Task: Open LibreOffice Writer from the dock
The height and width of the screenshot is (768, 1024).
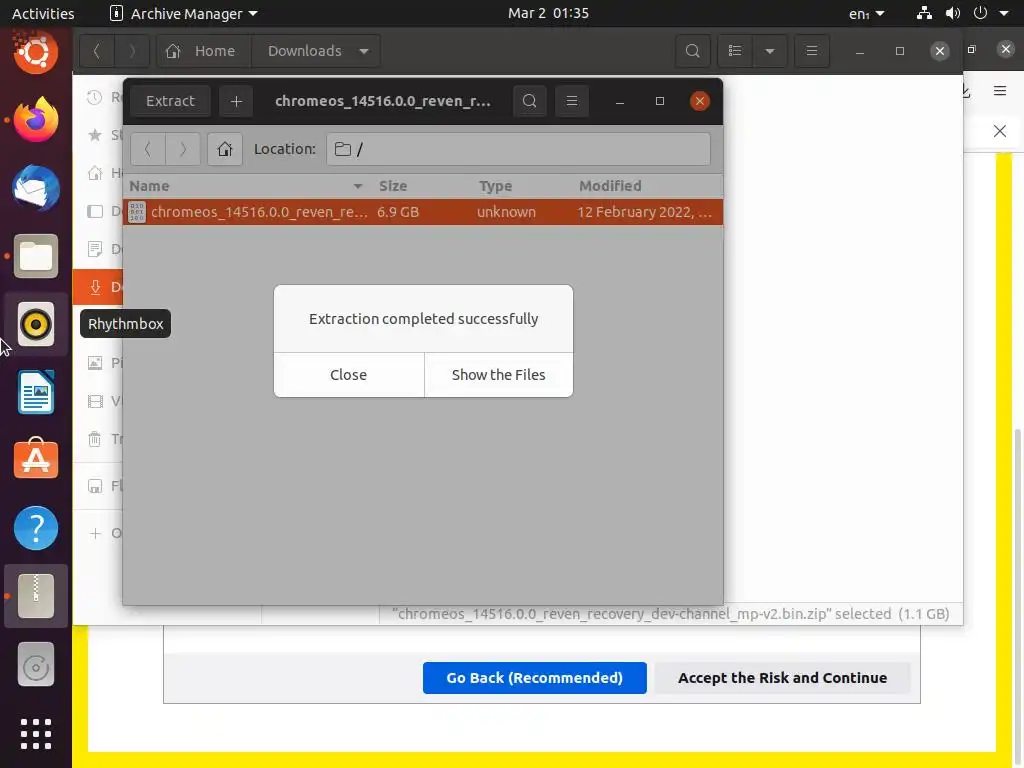Action: pos(36,392)
